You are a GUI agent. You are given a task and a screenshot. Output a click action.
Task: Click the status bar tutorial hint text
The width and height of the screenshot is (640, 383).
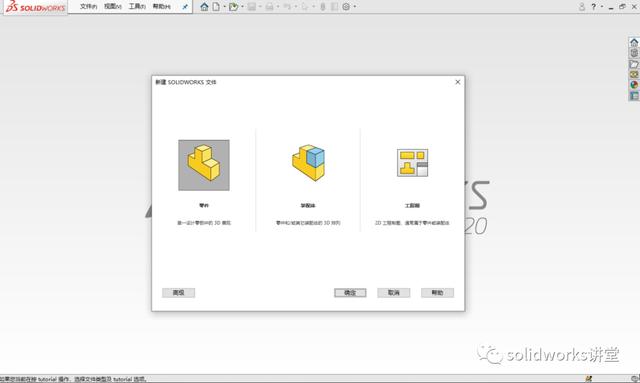(x=73, y=379)
